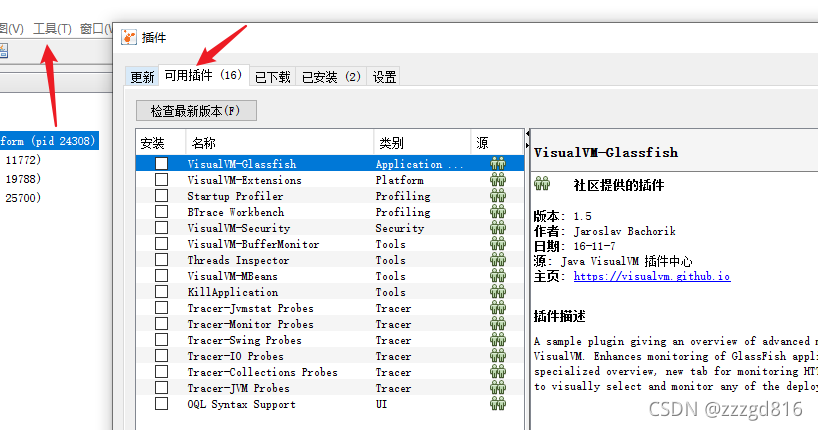Click the community source icon for VisualVM-Glassfish

point(498,163)
